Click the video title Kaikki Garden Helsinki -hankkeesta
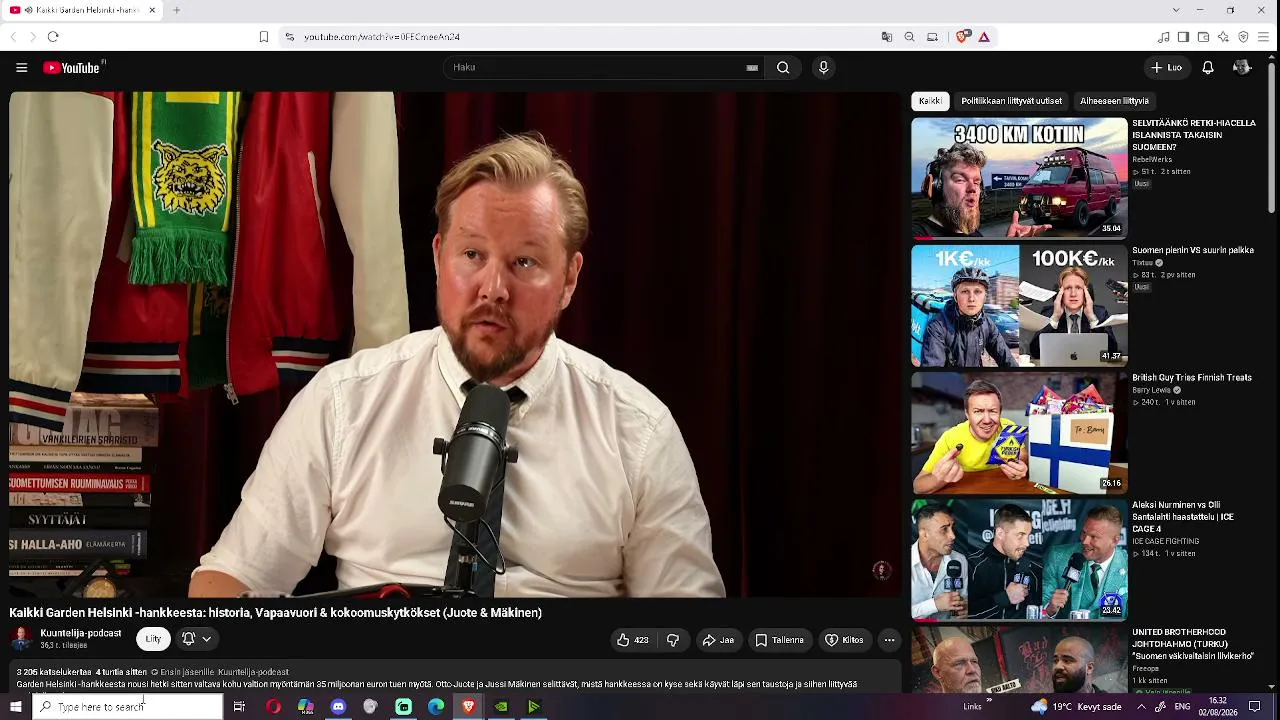 pyautogui.click(x=275, y=613)
